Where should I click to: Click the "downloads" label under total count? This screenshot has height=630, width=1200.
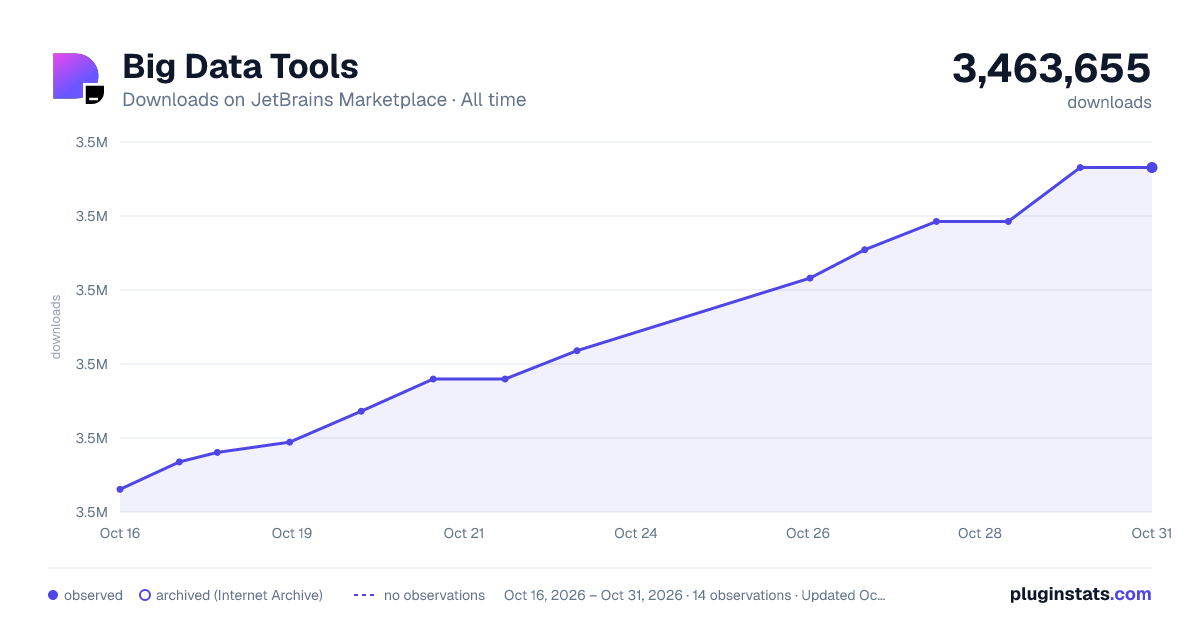[x=1109, y=102]
